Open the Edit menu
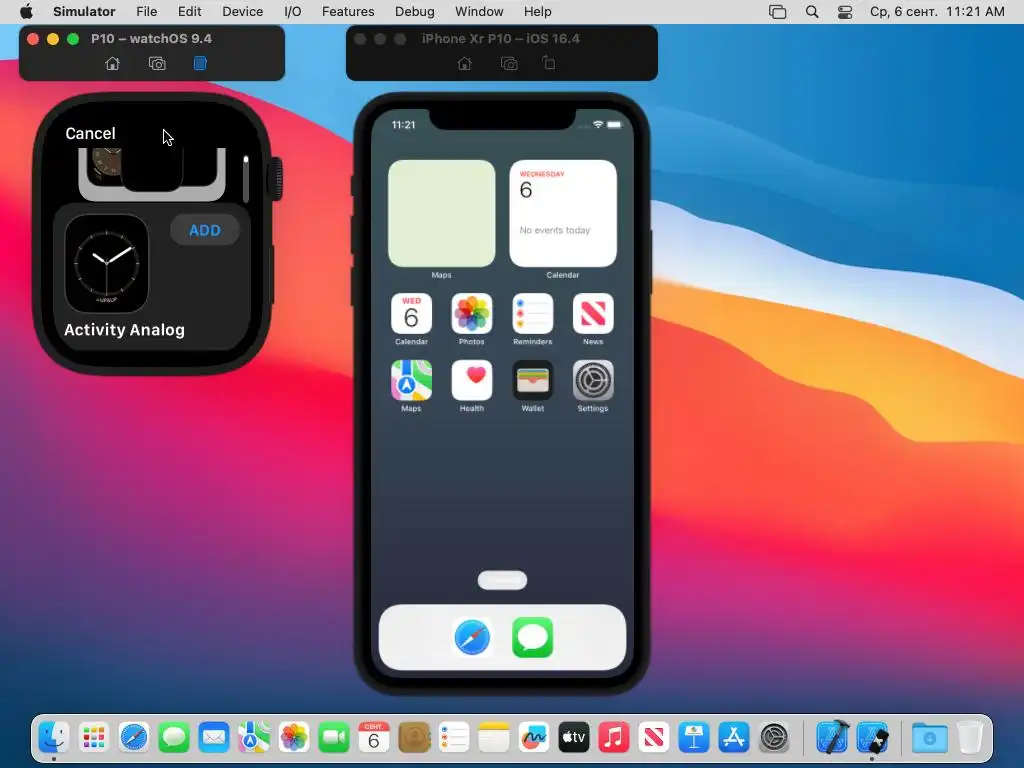Image resolution: width=1024 pixels, height=768 pixels. click(189, 12)
